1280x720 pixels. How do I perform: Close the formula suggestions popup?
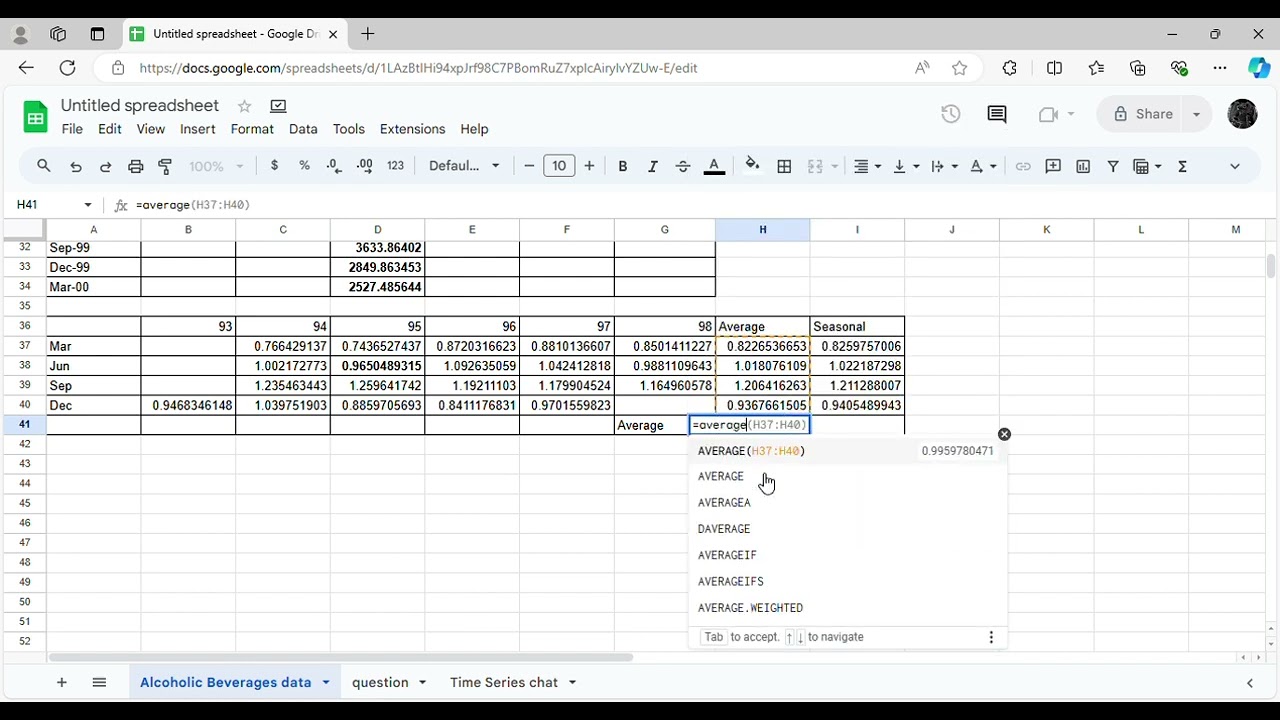(1004, 434)
